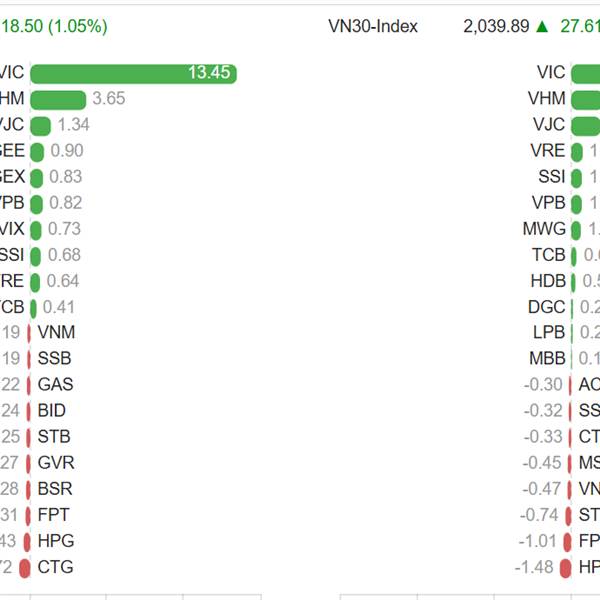Click the red bar beside CTG
600x600 pixels.
pos(25,567)
